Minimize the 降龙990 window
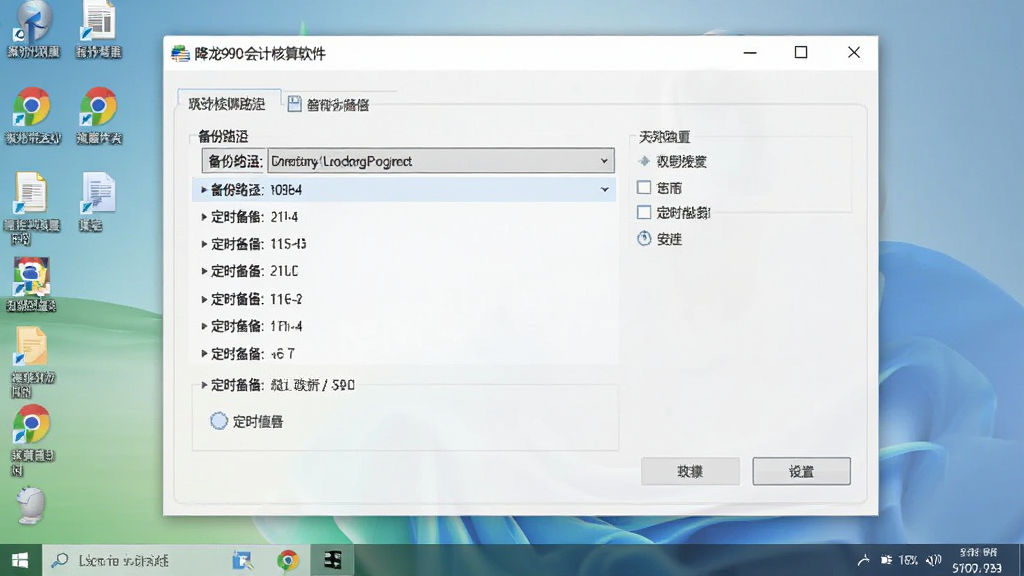Image resolution: width=1024 pixels, height=576 pixels. [750, 52]
